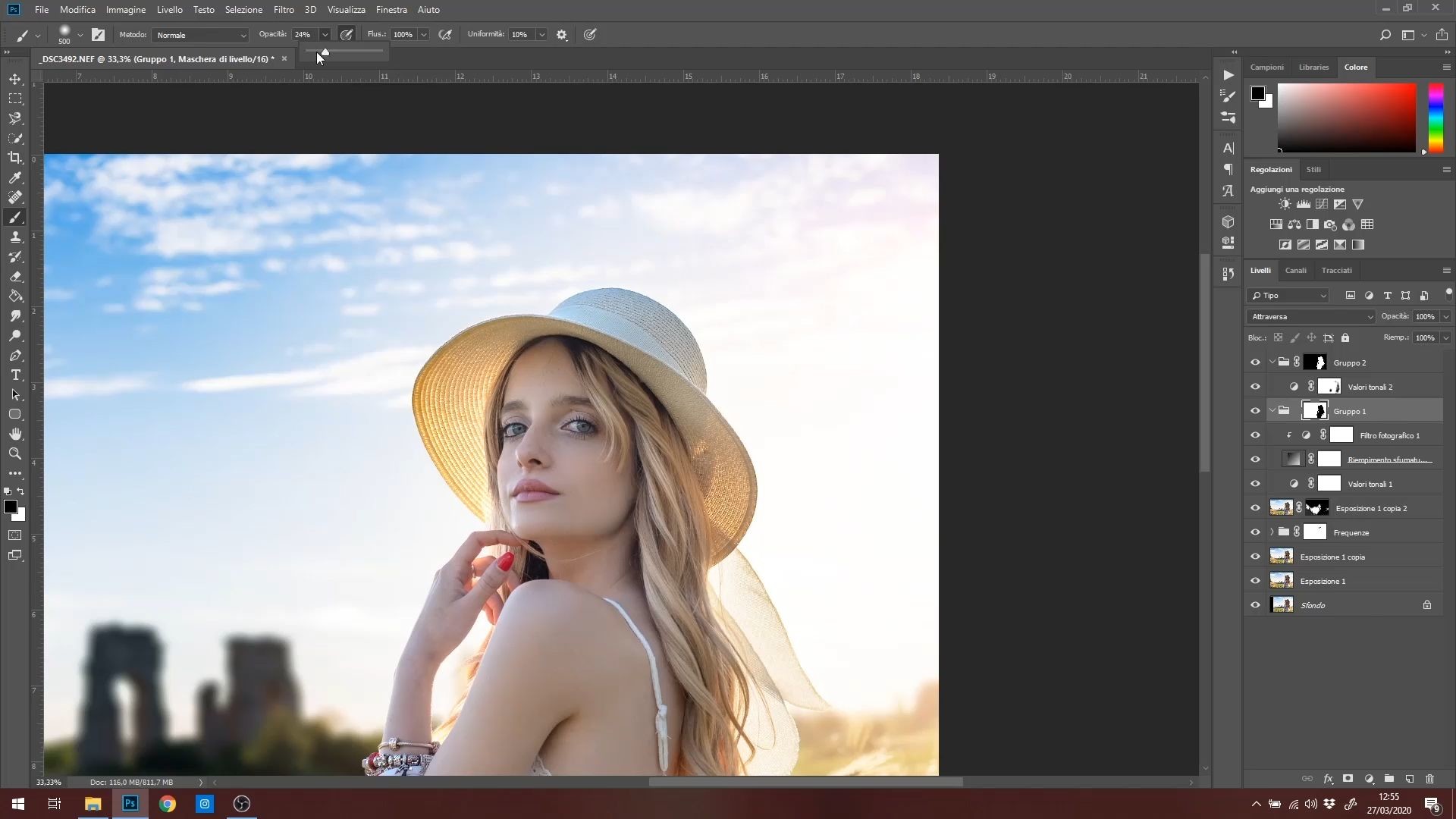Select the Hand tool
Screen dimensions: 1456x819
tap(15, 434)
